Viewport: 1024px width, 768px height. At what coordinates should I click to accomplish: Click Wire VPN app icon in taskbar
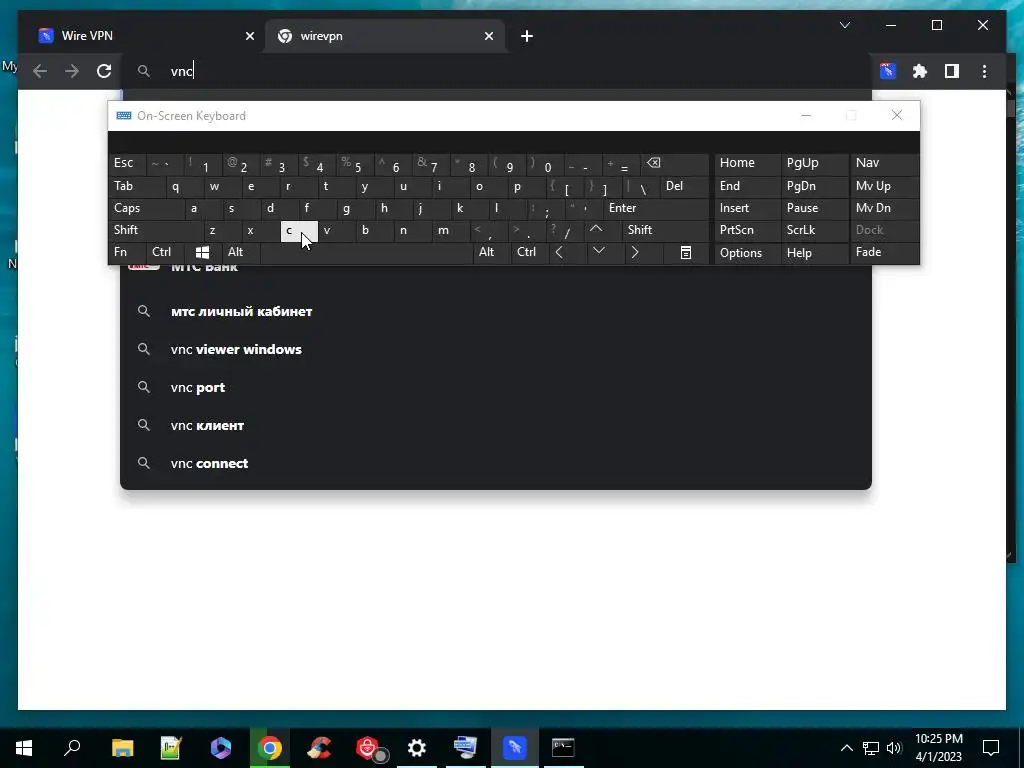point(515,748)
